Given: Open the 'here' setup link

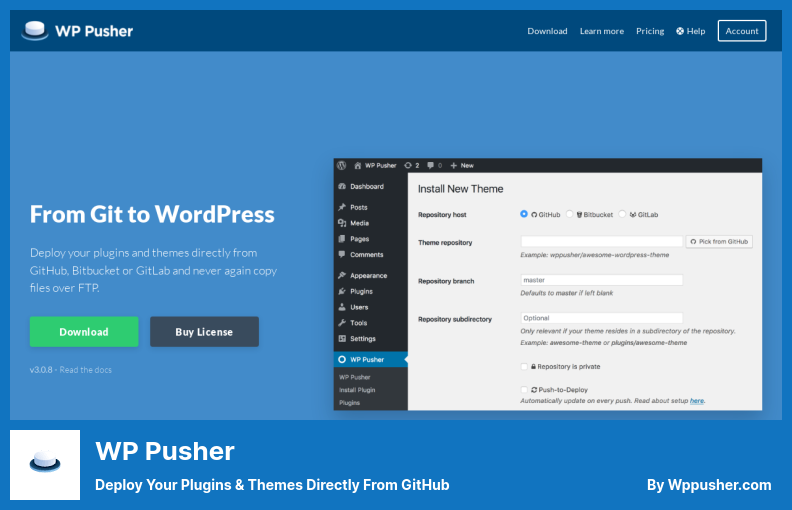Looking at the screenshot, I should pos(697,400).
